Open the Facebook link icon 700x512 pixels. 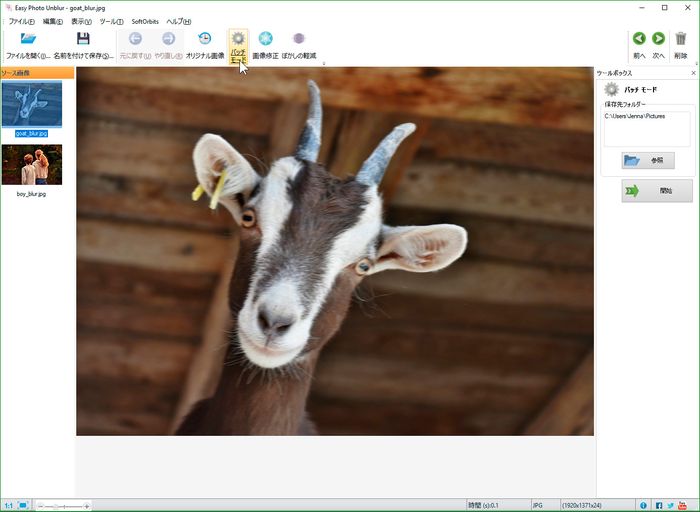(659, 505)
